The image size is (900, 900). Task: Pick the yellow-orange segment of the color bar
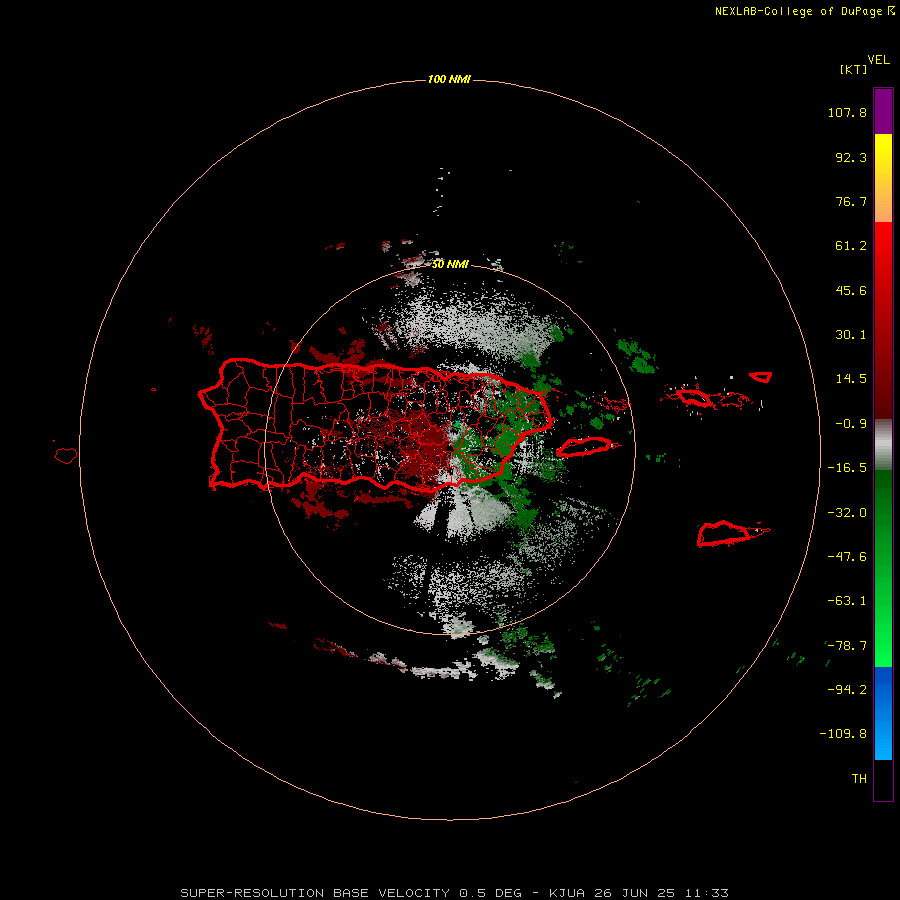[883, 178]
